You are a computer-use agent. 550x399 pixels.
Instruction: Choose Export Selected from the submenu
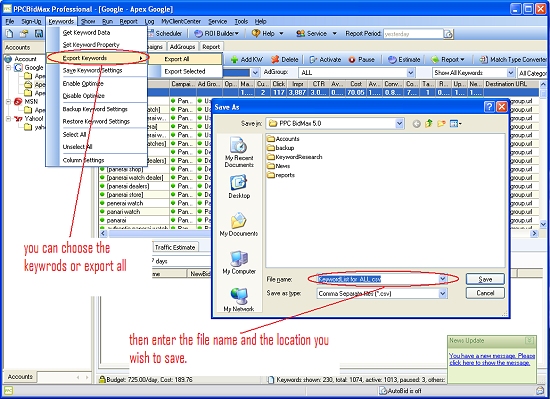[186, 71]
